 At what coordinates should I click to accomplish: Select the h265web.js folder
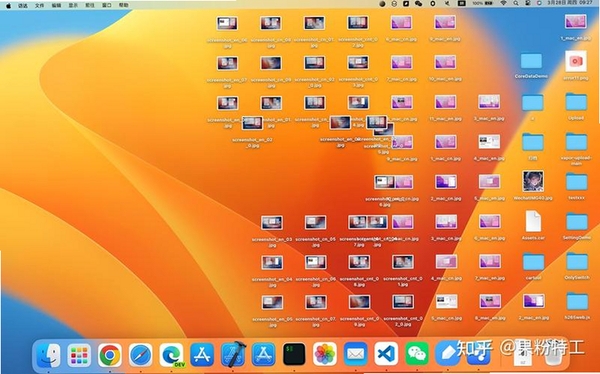coord(577,302)
